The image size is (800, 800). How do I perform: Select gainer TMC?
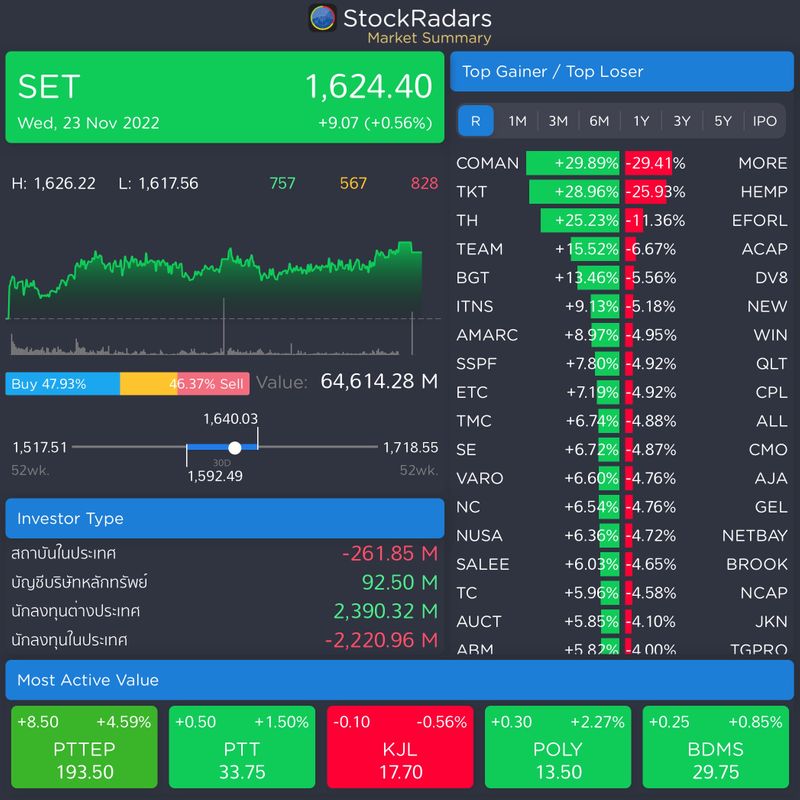(473, 421)
